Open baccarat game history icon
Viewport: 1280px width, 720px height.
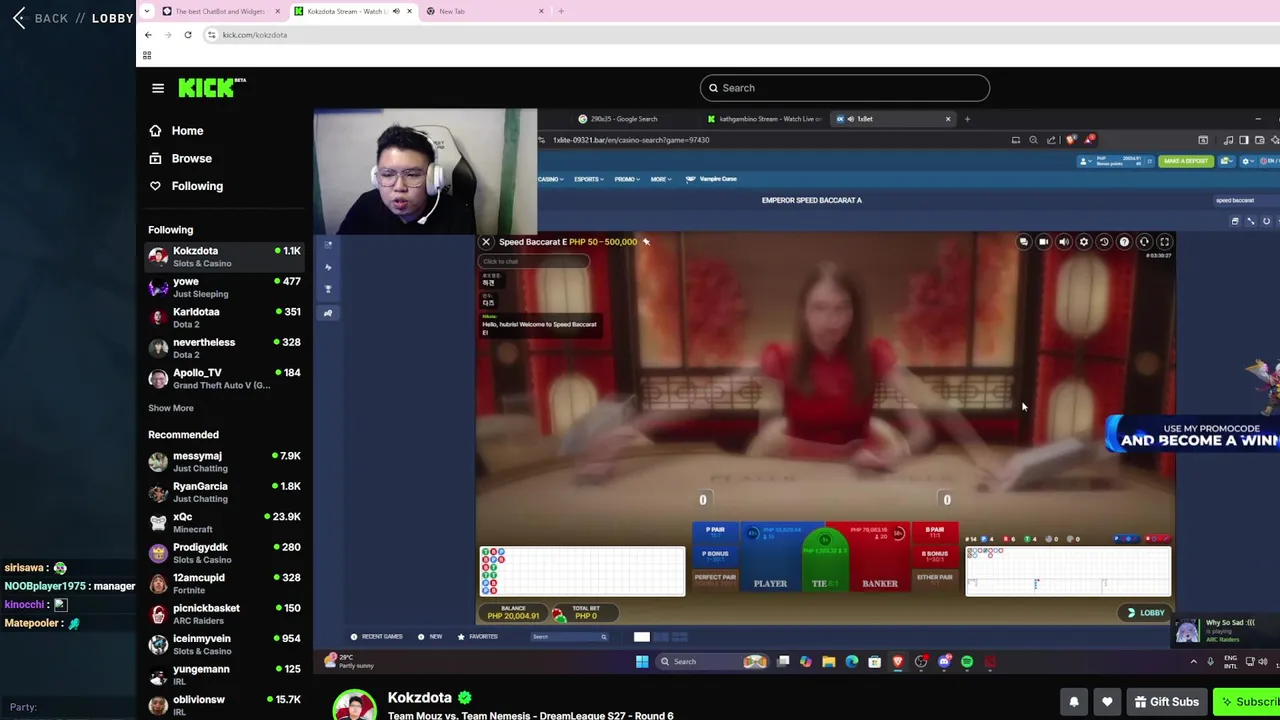pos(1104,242)
